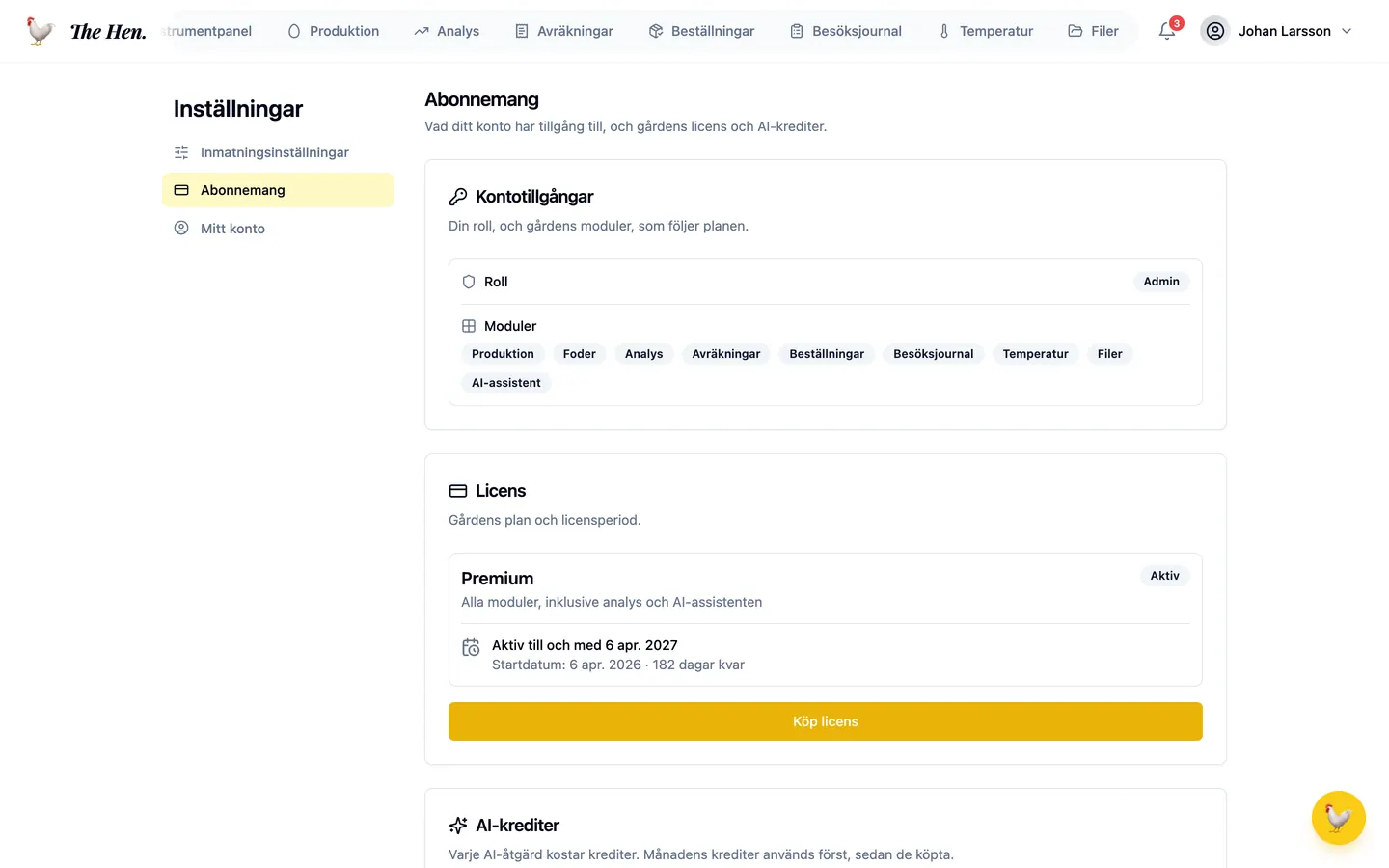Click the Mitt konto person icon
1389x868 pixels.
pos(181,229)
